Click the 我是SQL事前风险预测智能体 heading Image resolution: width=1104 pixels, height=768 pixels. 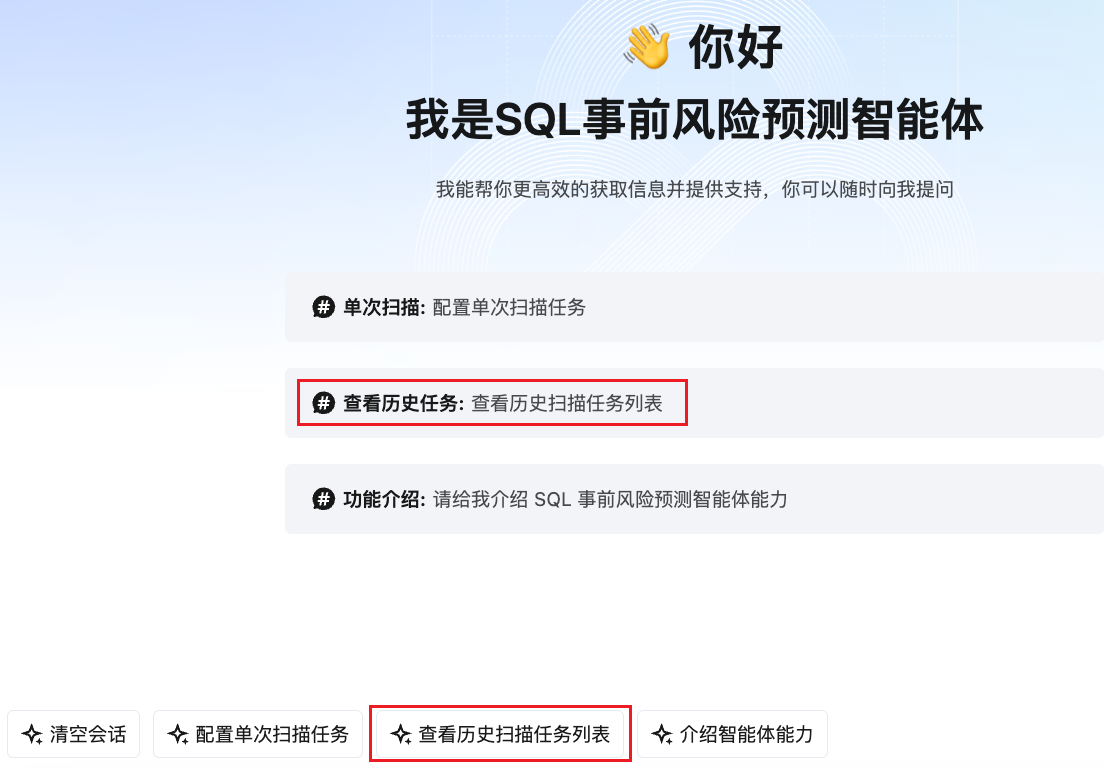tap(694, 119)
